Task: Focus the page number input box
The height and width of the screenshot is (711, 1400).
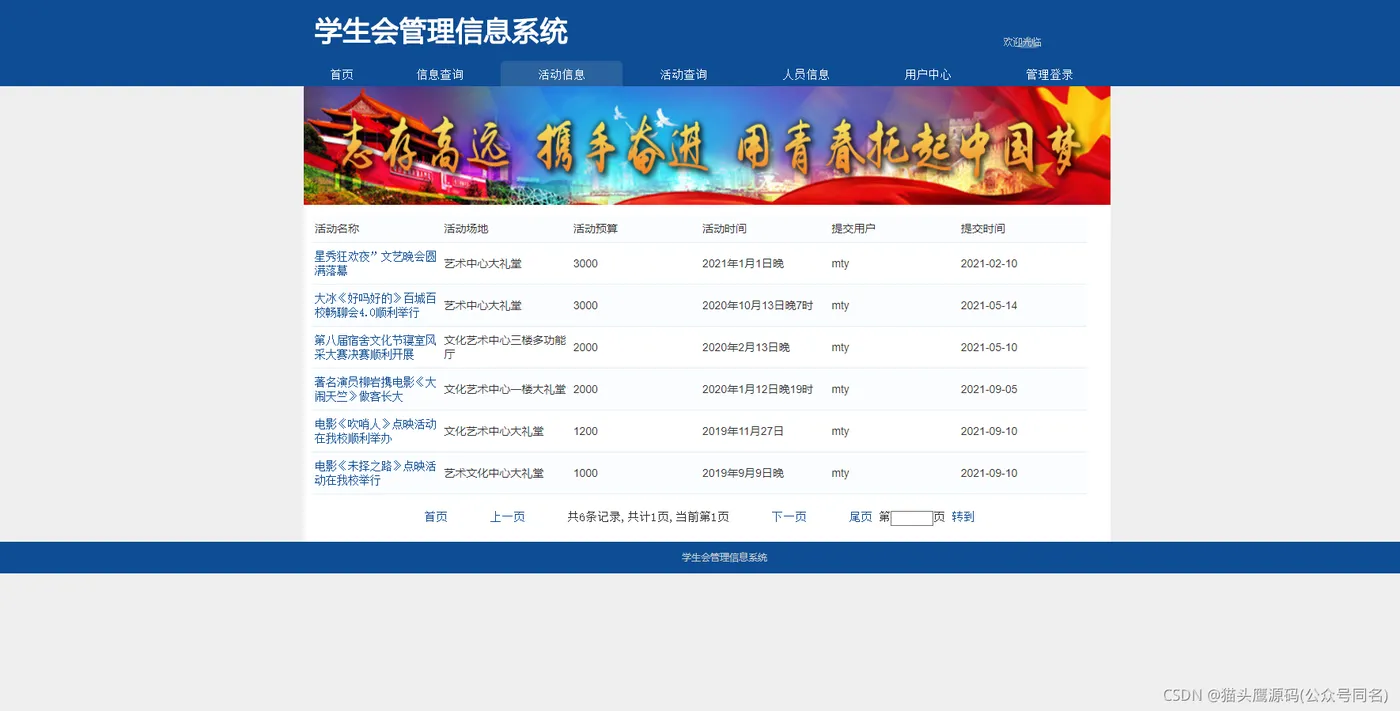Action: tap(911, 518)
